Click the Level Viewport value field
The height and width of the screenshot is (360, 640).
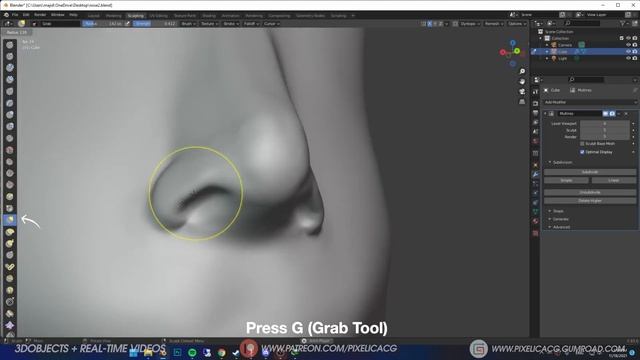tap(605, 124)
